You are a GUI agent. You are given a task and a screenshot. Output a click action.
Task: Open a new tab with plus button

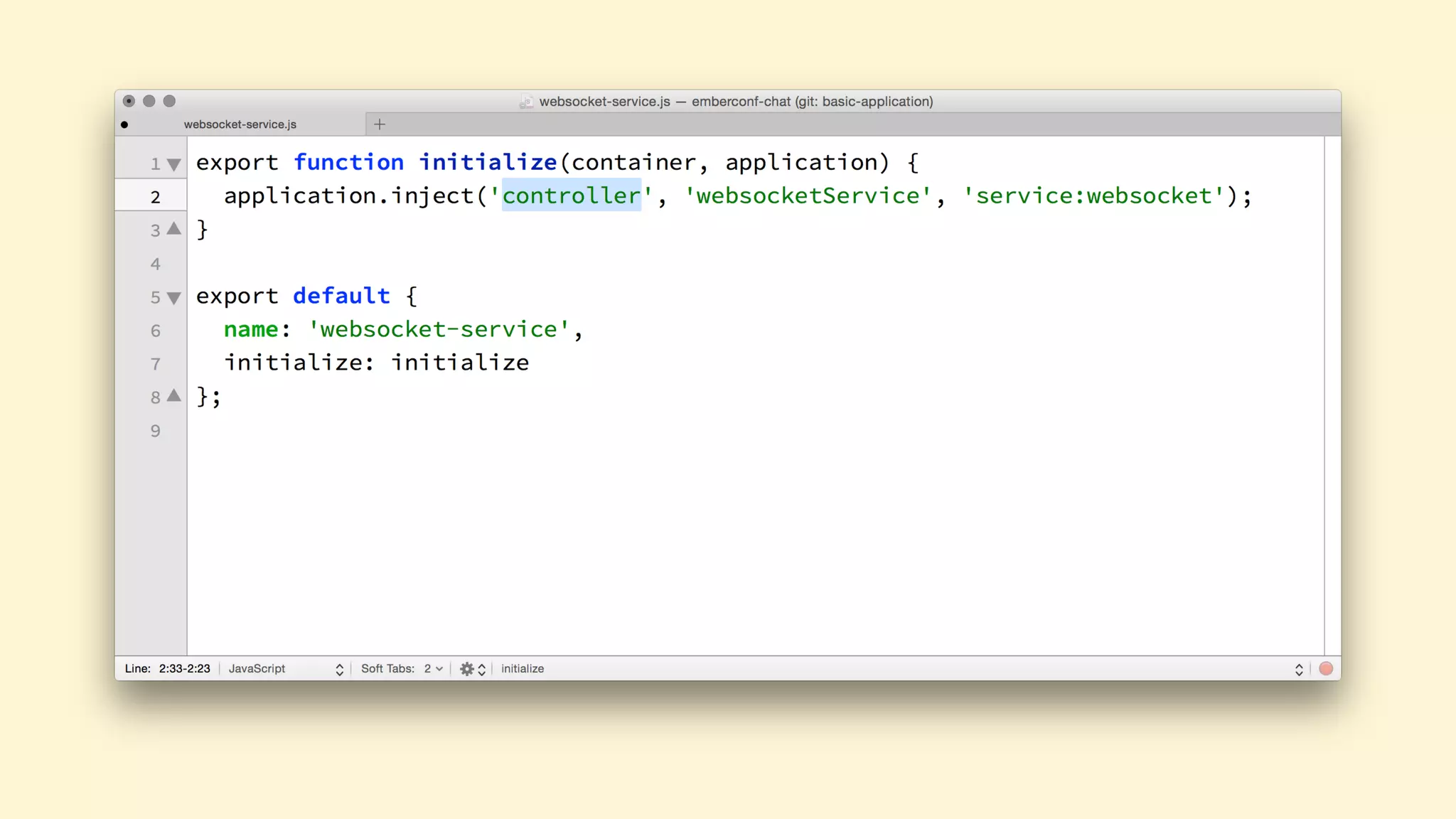click(x=380, y=124)
